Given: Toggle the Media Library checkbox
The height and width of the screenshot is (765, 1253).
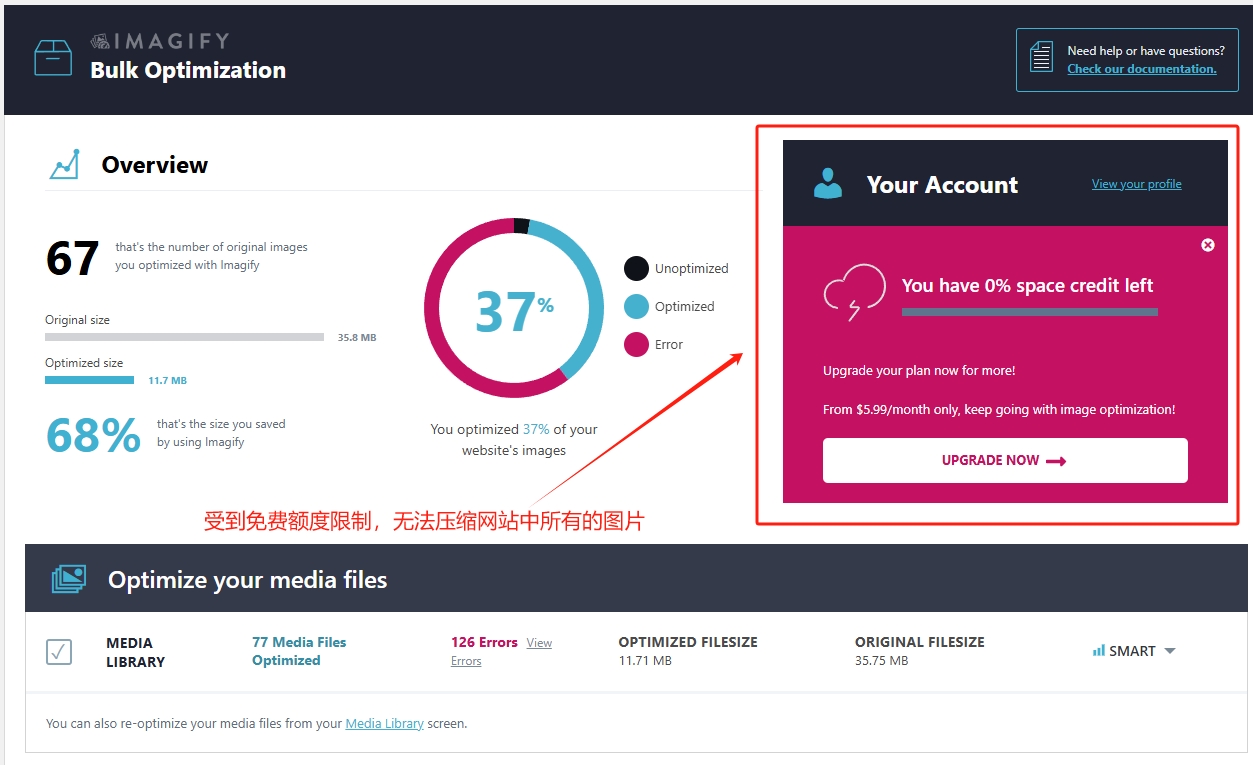Looking at the screenshot, I should 59,652.
